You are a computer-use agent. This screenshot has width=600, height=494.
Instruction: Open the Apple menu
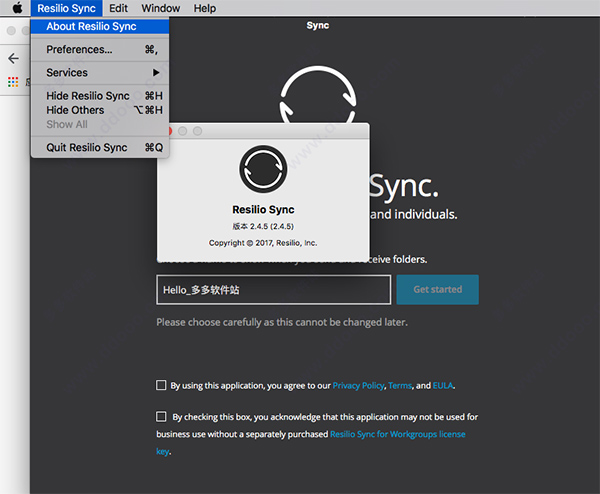(18, 8)
